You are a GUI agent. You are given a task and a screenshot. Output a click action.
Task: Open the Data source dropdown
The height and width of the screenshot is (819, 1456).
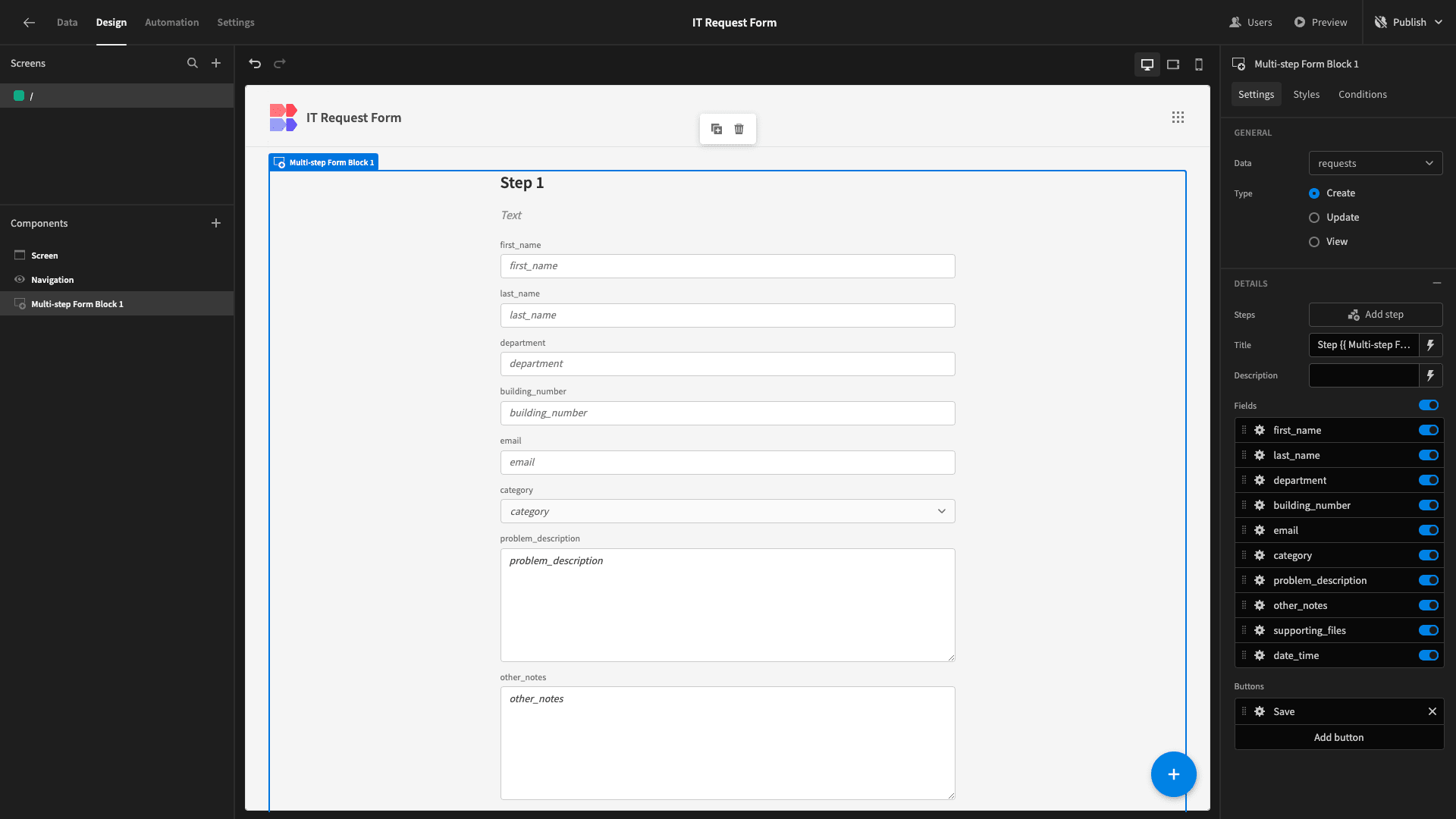click(x=1376, y=163)
